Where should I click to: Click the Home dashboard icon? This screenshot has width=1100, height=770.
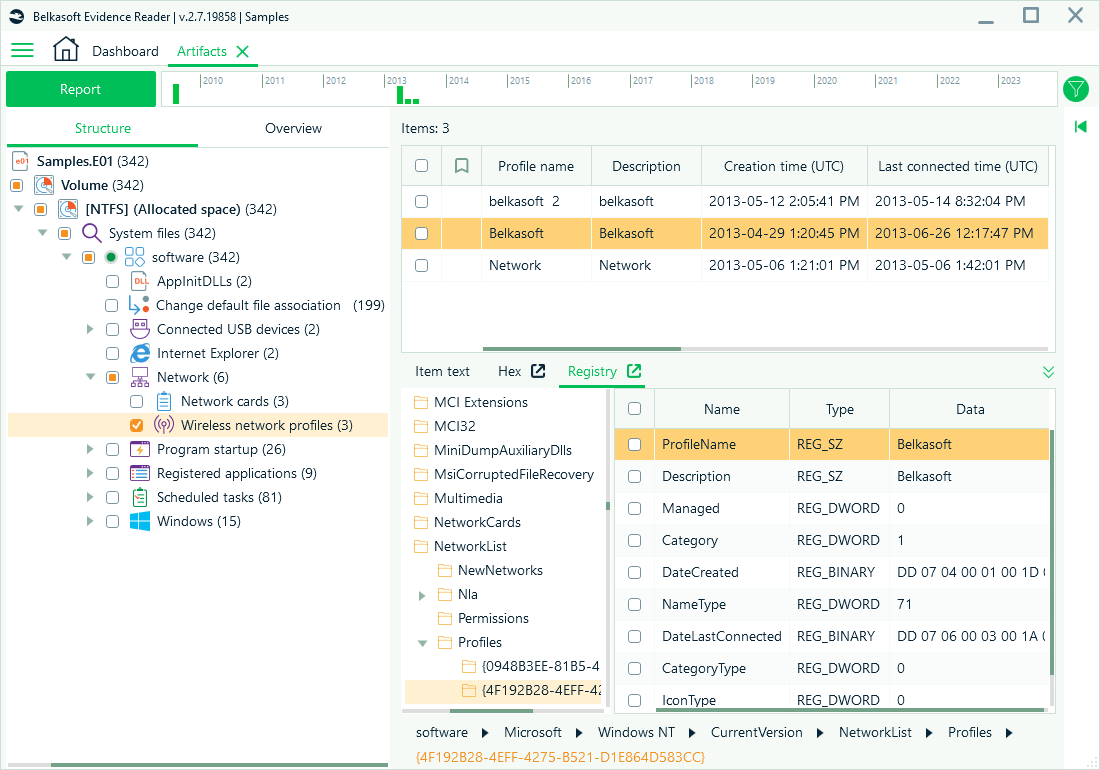[66, 50]
